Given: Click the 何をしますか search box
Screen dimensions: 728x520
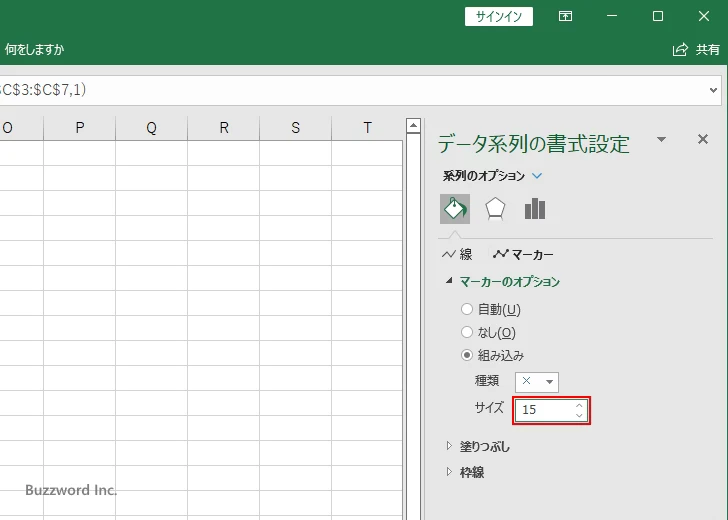Looking at the screenshot, I should [x=34, y=49].
